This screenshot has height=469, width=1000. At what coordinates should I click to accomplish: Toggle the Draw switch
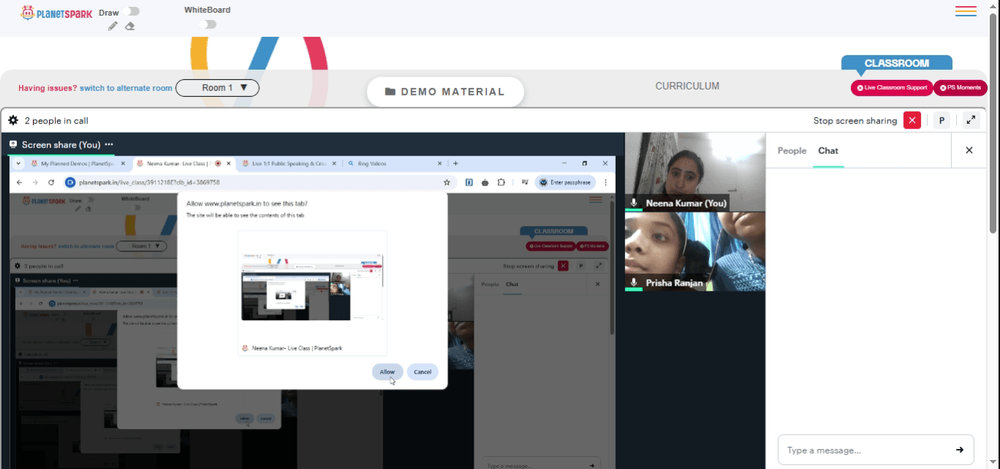[133, 11]
